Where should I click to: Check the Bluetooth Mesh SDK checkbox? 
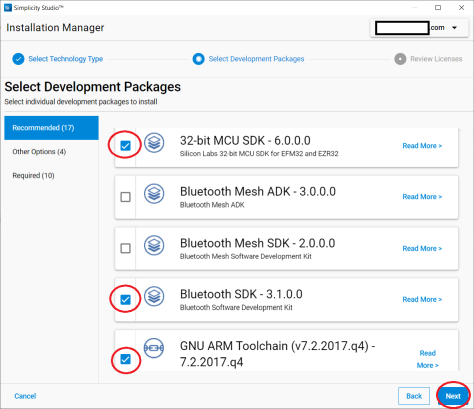click(125, 248)
